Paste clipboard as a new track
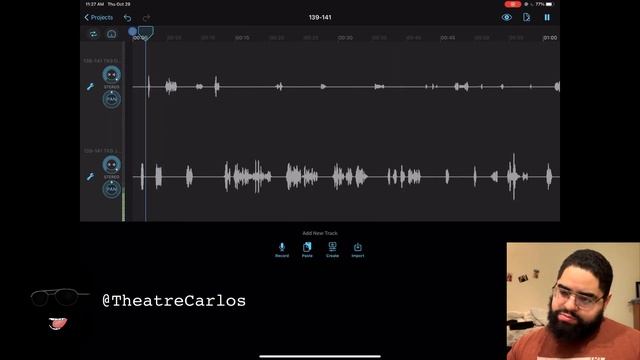The width and height of the screenshot is (640, 360). (307, 249)
